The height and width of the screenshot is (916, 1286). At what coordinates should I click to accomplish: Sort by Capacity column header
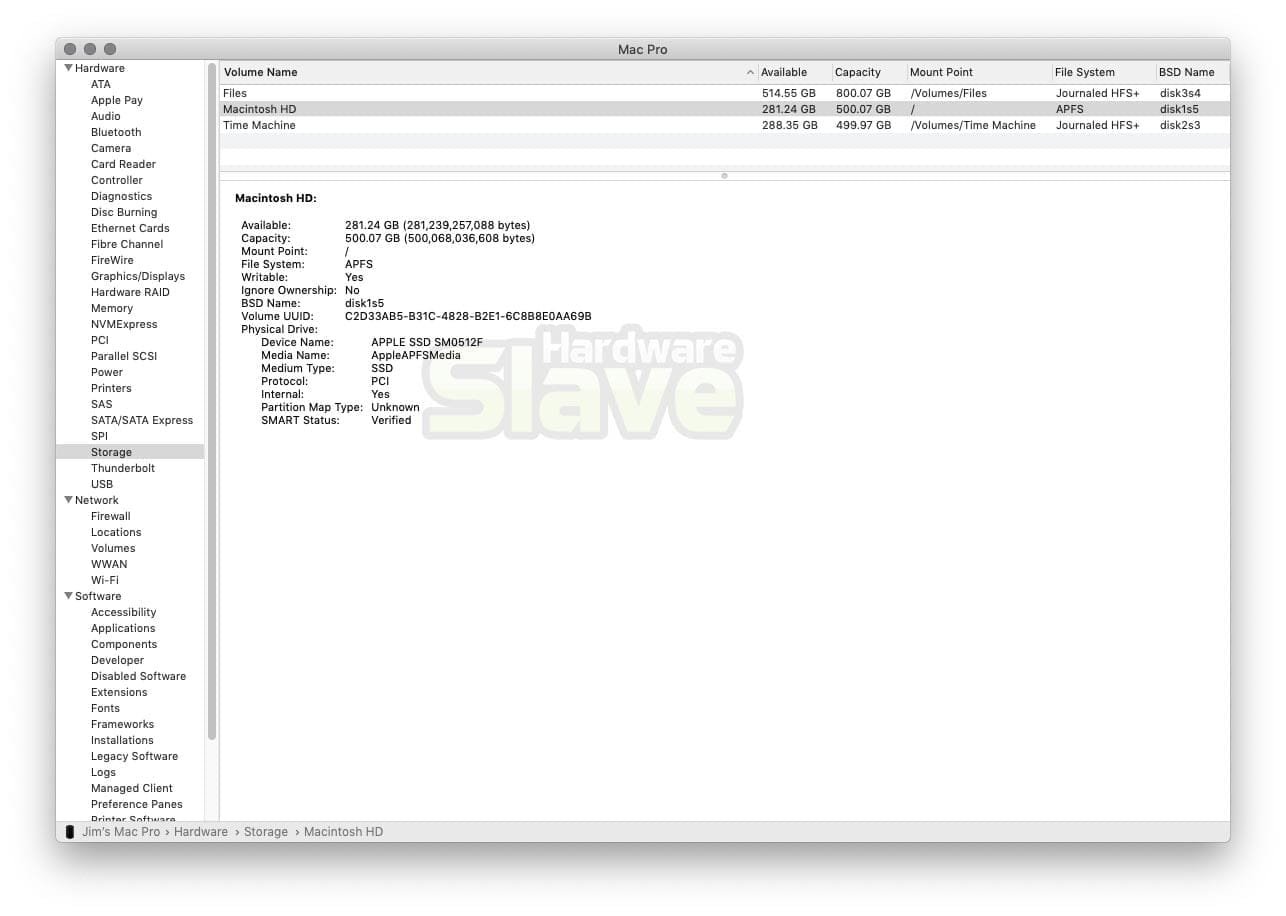point(869,72)
